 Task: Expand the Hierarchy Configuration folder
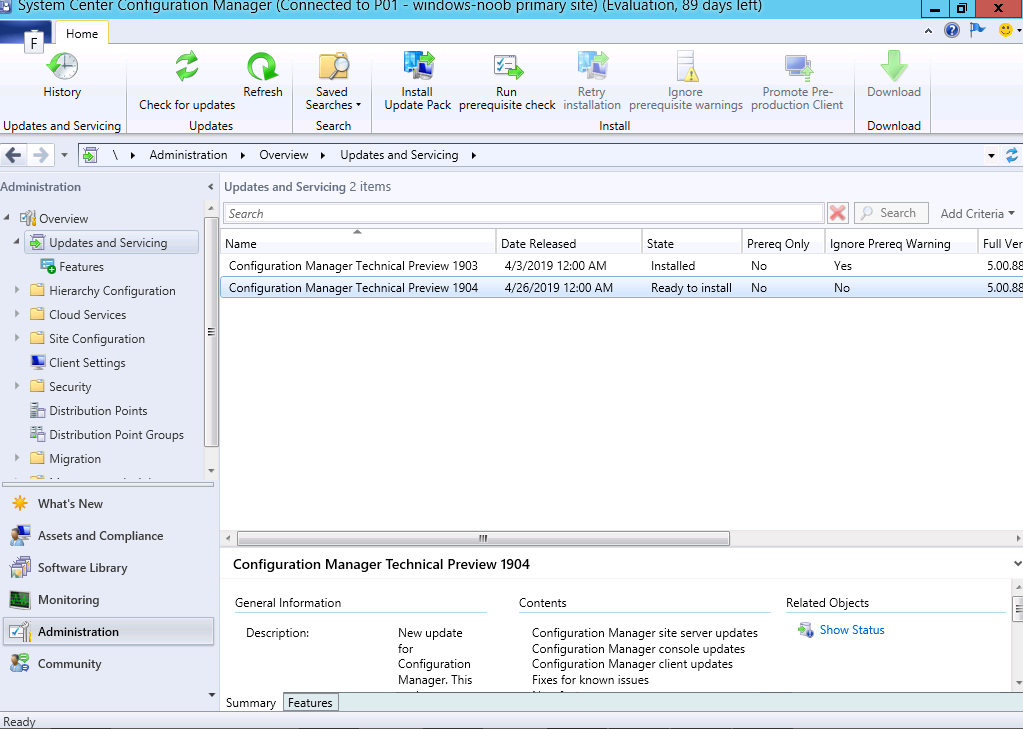[x=17, y=290]
